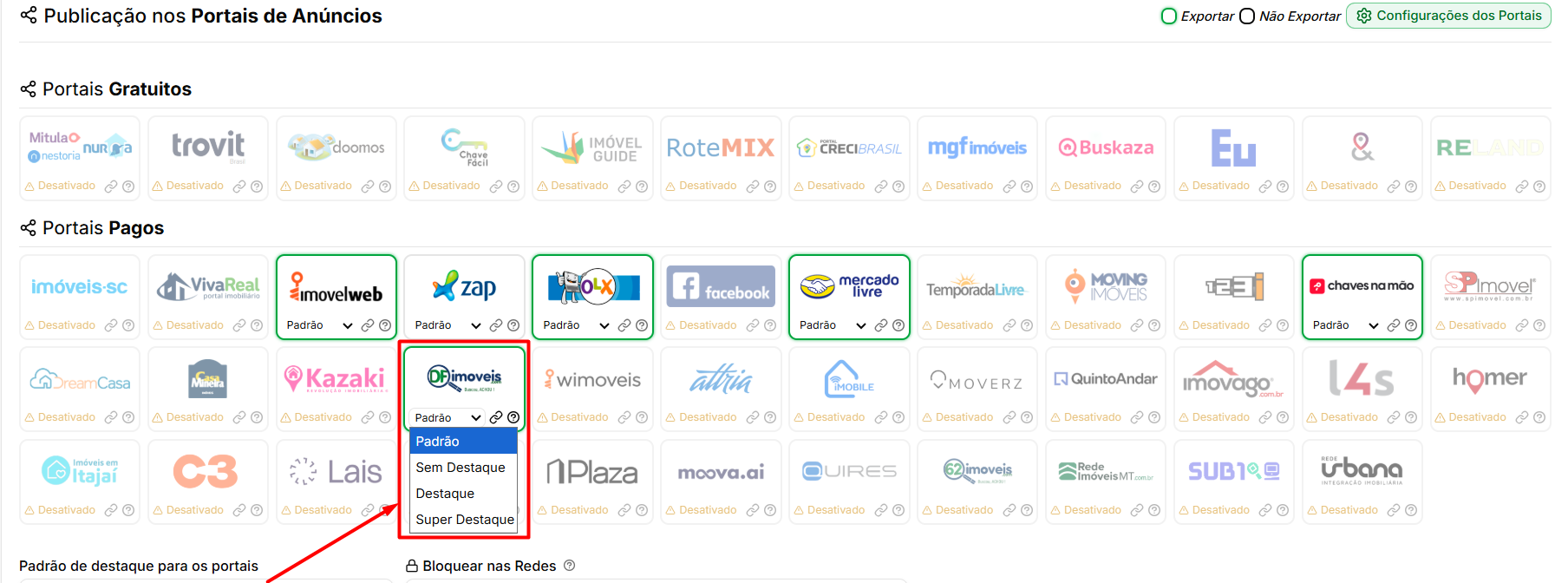Click the link icon under chaves na mão

1394,325
